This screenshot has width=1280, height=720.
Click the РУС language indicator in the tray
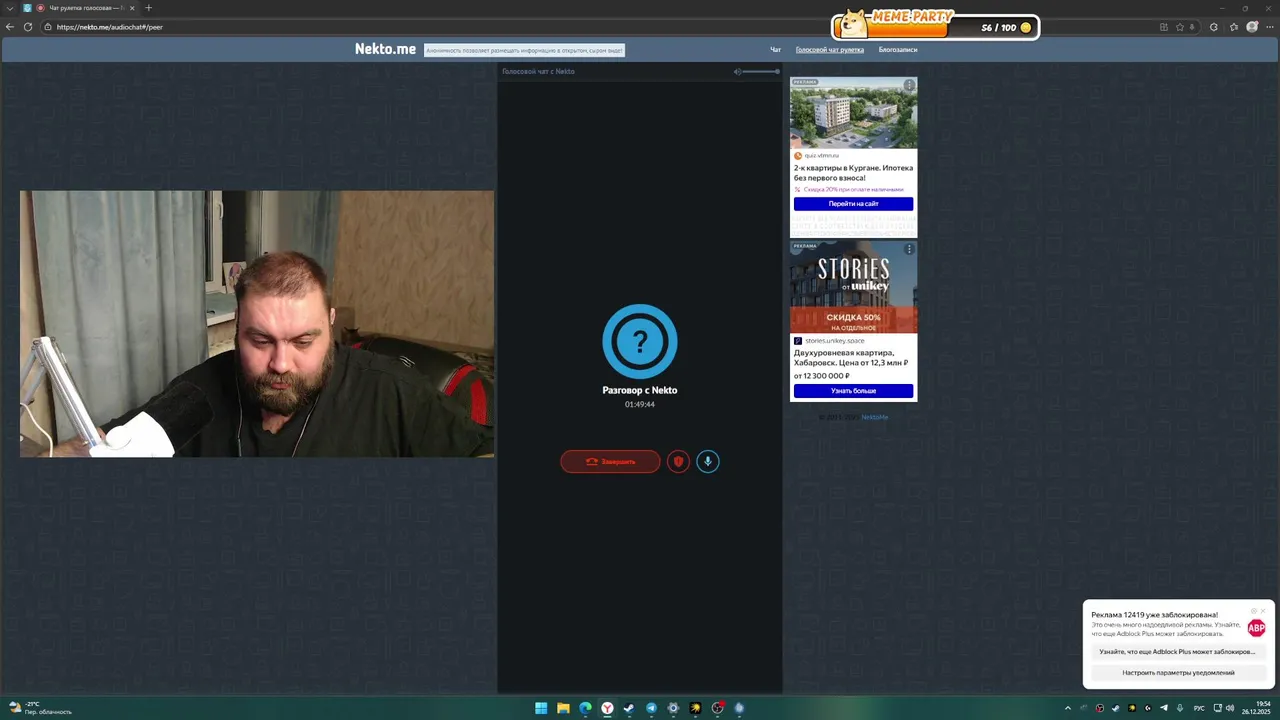click(x=1199, y=708)
